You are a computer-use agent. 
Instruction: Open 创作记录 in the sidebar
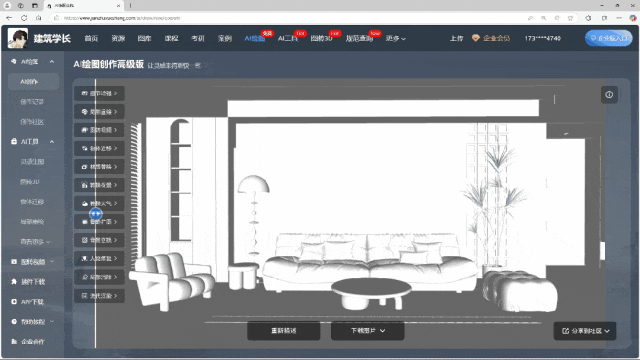pyautogui.click(x=32, y=102)
